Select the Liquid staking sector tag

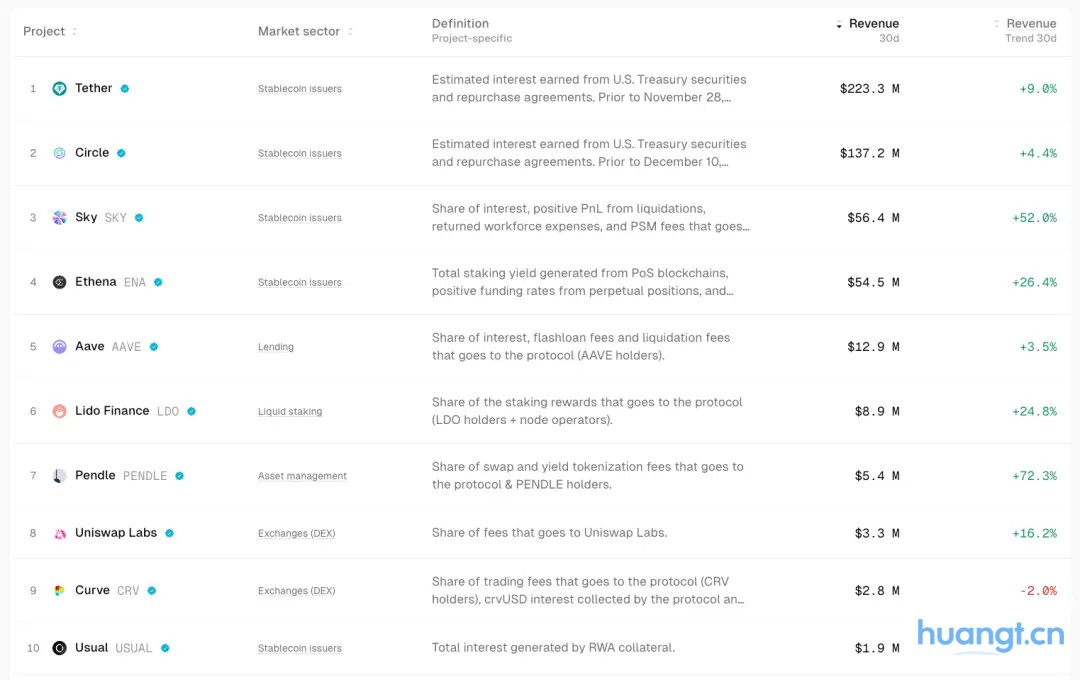click(x=290, y=412)
